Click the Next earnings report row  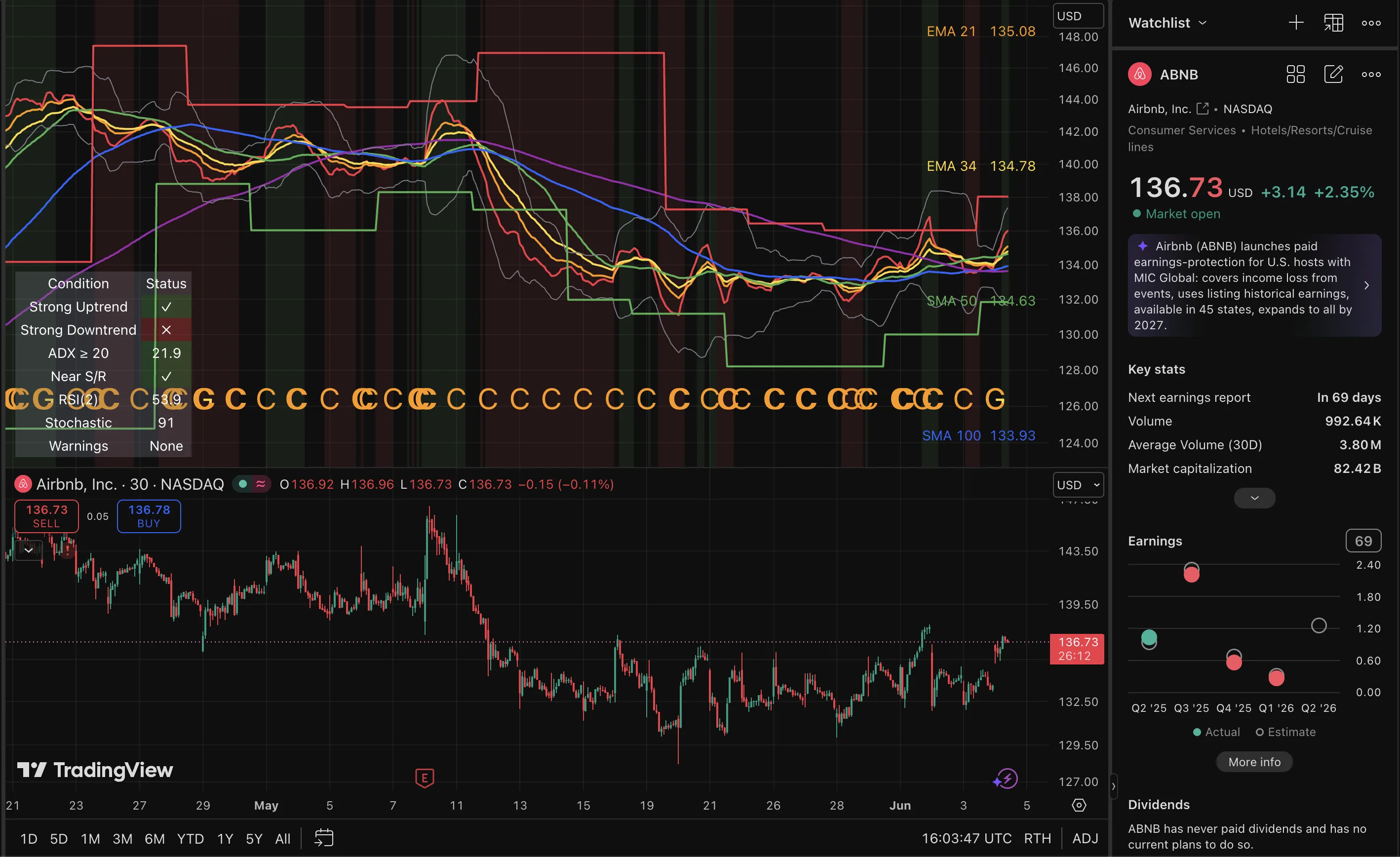(x=1254, y=397)
